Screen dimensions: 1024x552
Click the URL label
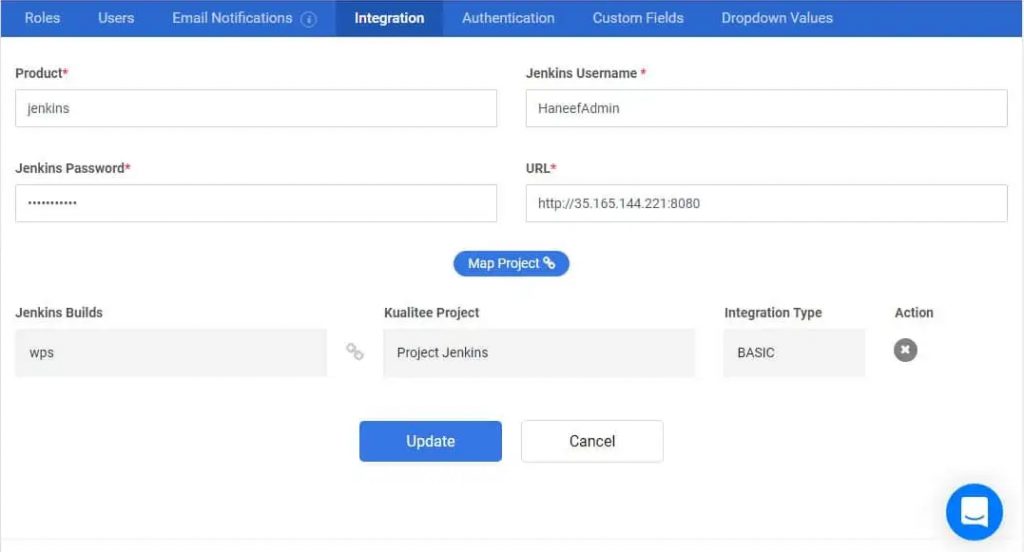(x=541, y=168)
